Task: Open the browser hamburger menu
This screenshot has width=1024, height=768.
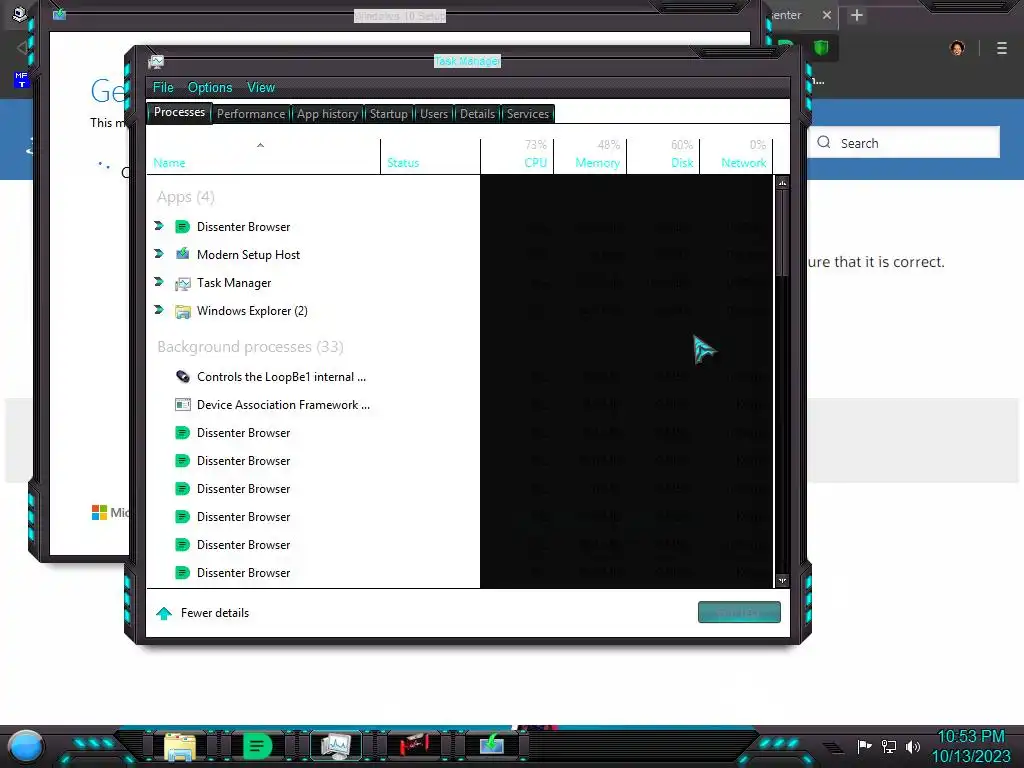Action: (x=1002, y=48)
